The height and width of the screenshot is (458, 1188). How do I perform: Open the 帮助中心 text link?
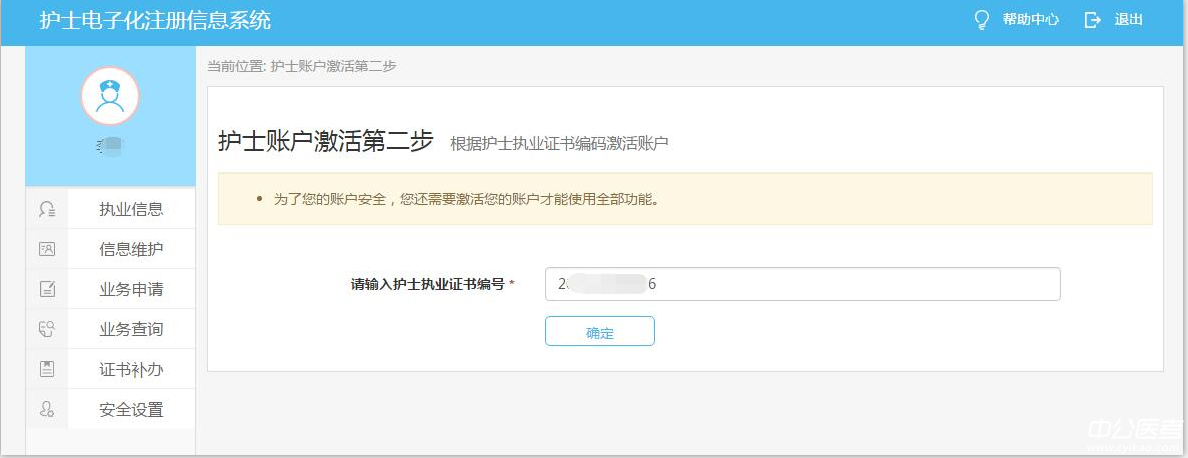(1030, 20)
